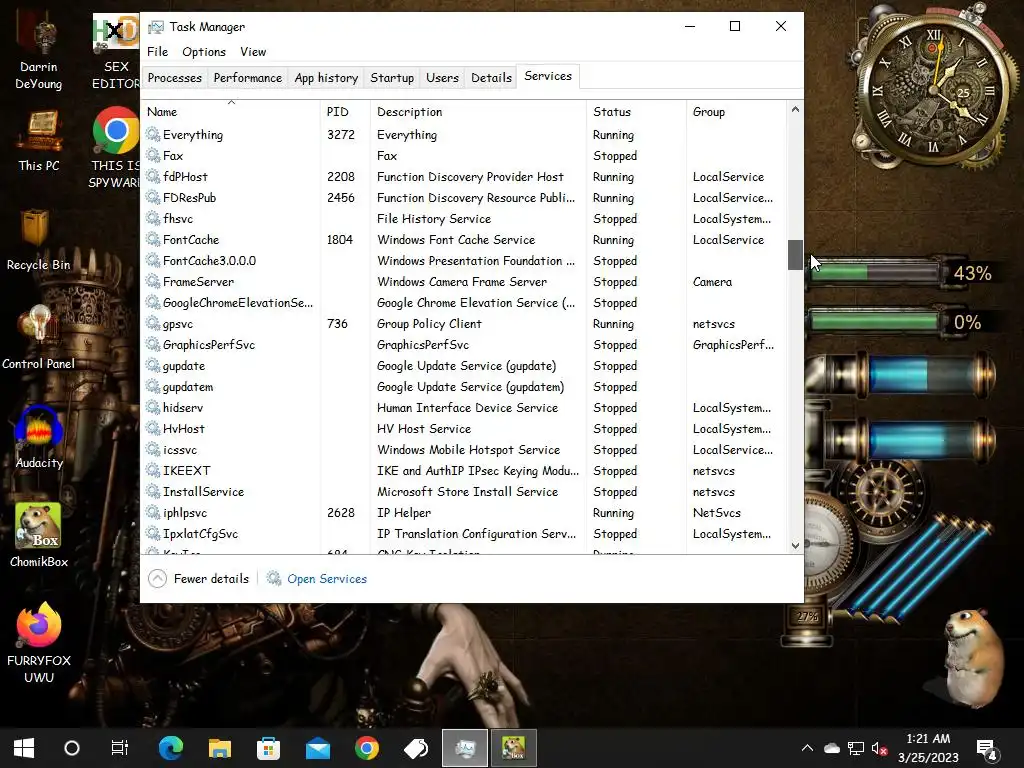1024x768 pixels.
Task: Open the THIS IS SPYWARE Chrome shortcut
Action: click(x=115, y=148)
